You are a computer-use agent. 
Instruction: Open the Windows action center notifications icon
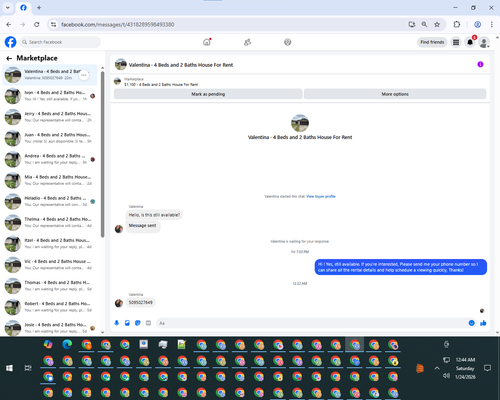487,368
